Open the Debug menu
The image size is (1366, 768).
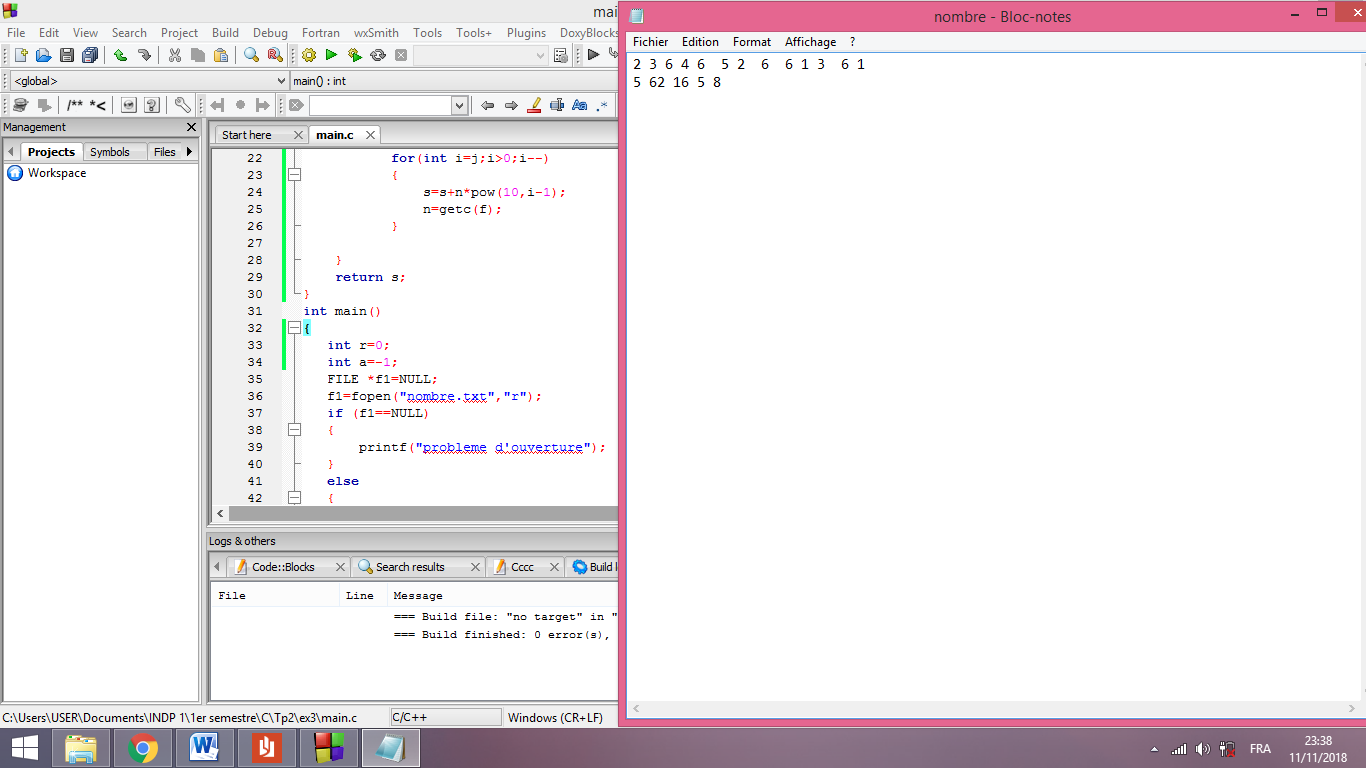270,33
